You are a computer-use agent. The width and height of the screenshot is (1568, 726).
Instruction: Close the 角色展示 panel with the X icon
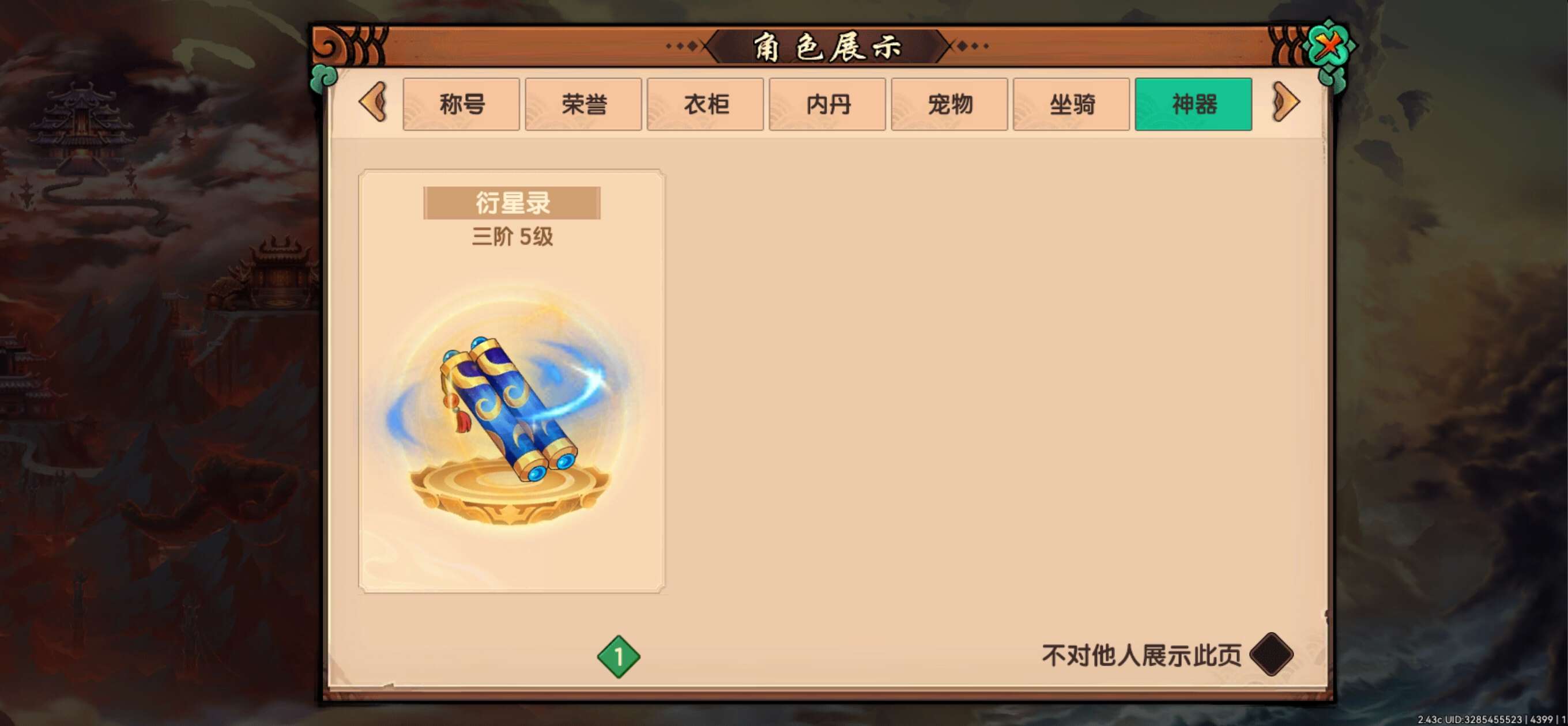click(1329, 46)
